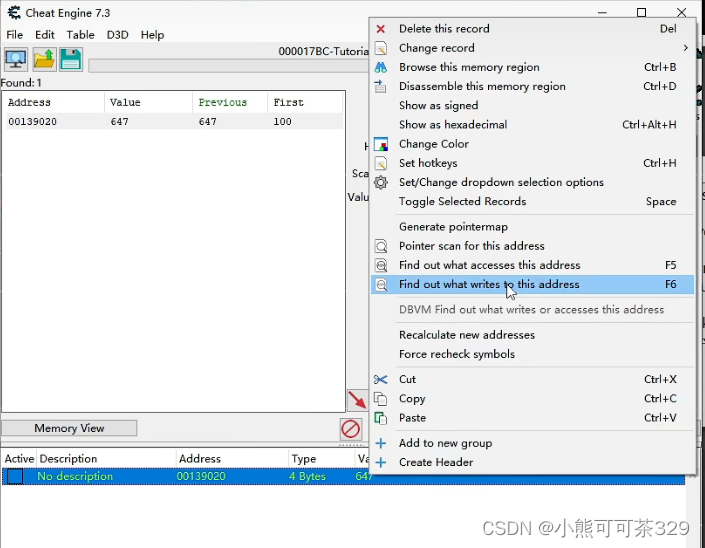Toggle Active checkbox for address 00139020

15,477
